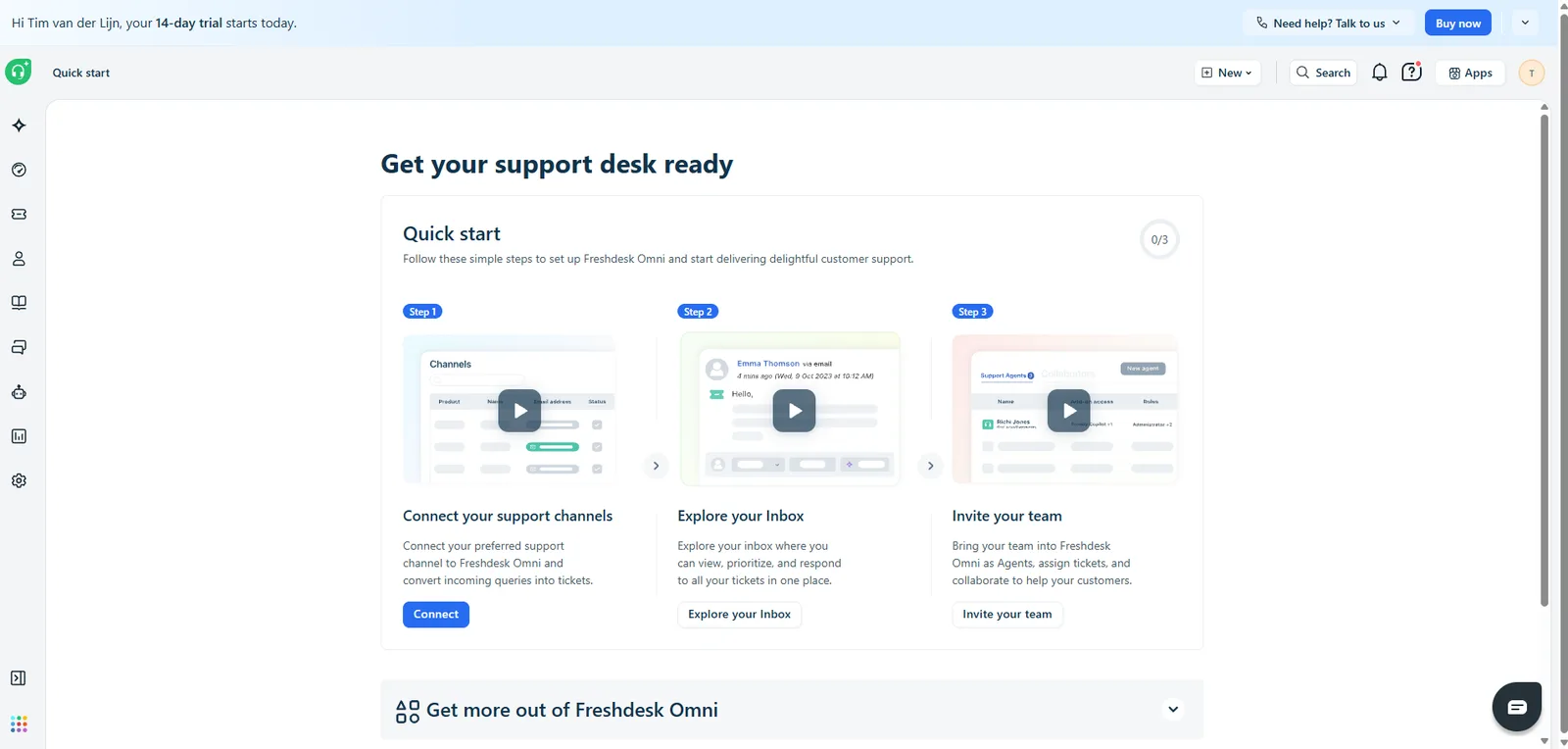This screenshot has height=749, width=1568.
Task: Open the Freshworks app switcher dots icon
Action: pyautogui.click(x=19, y=724)
